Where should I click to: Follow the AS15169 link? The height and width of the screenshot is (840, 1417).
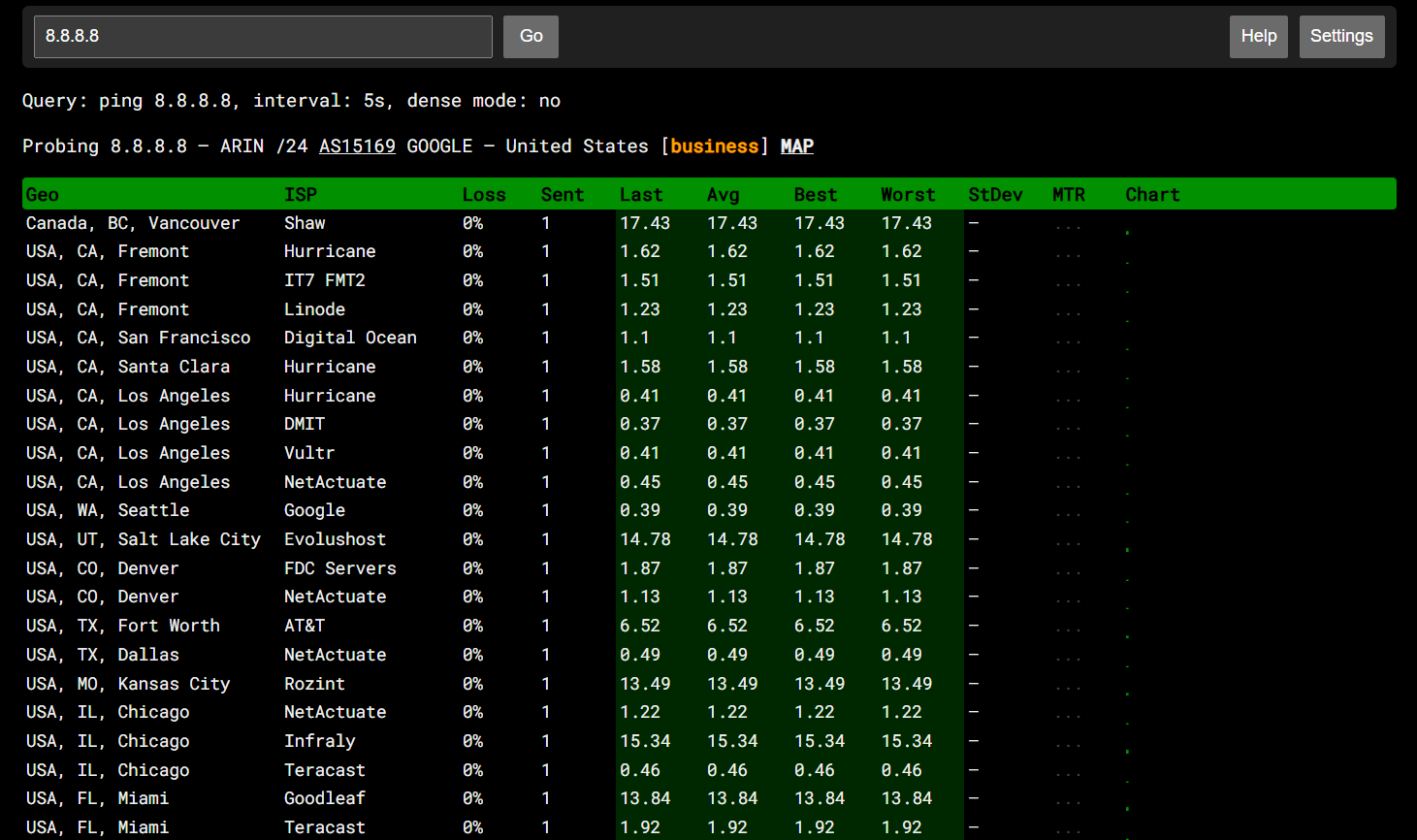(357, 146)
